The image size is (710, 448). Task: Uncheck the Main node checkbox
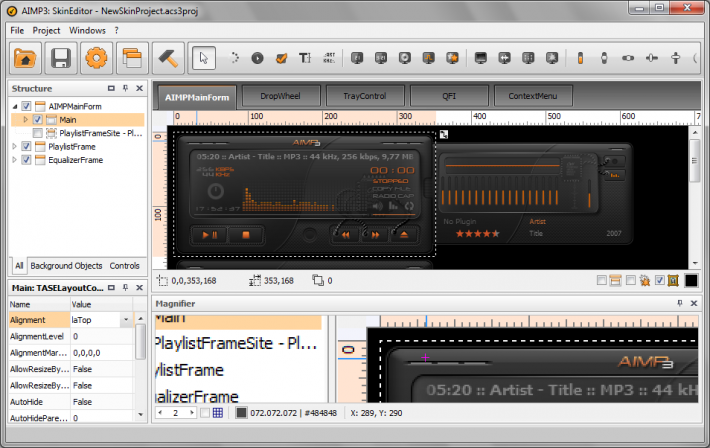tap(38, 120)
